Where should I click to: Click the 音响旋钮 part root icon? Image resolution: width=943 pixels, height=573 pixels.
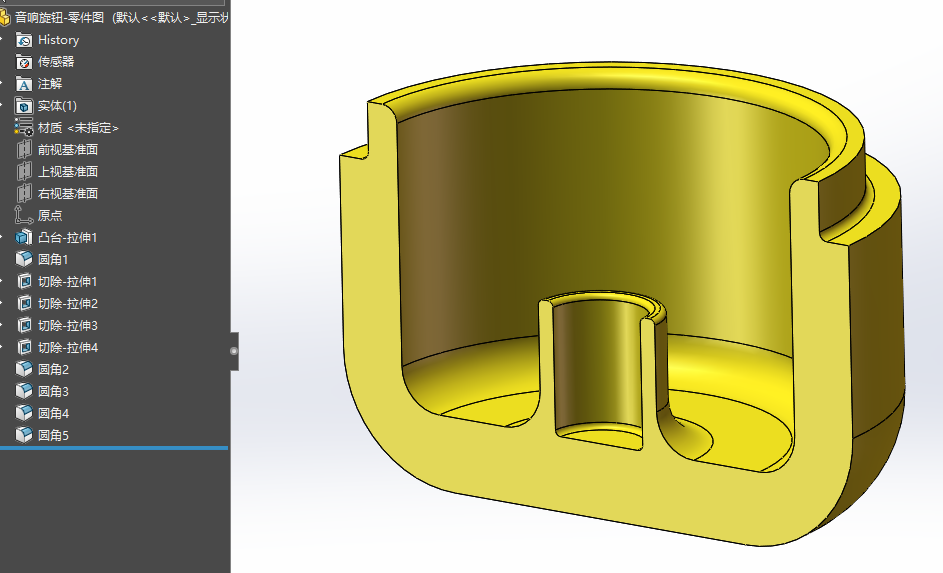(x=5, y=17)
